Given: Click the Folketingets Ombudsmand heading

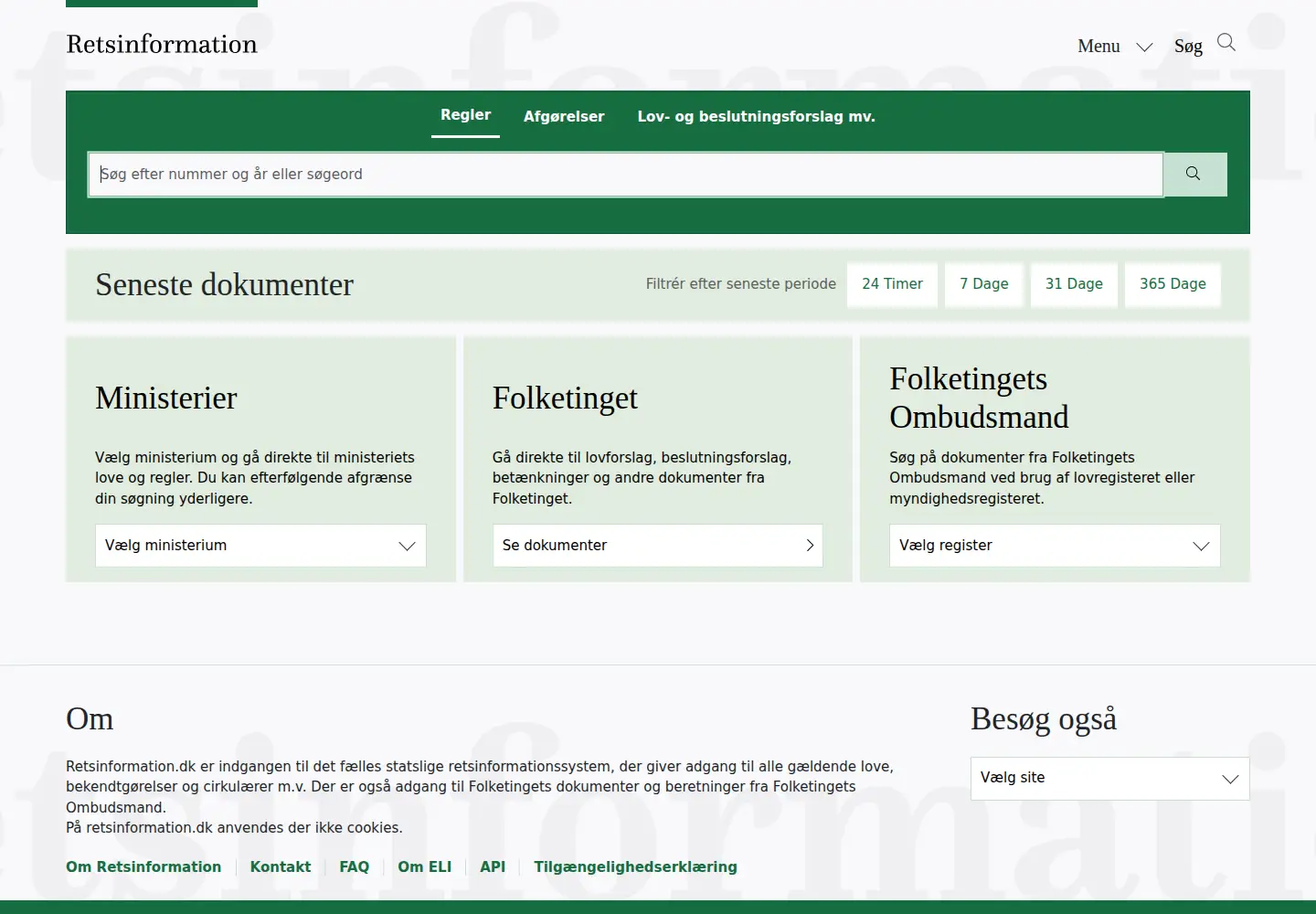Looking at the screenshot, I should pyautogui.click(x=979, y=398).
